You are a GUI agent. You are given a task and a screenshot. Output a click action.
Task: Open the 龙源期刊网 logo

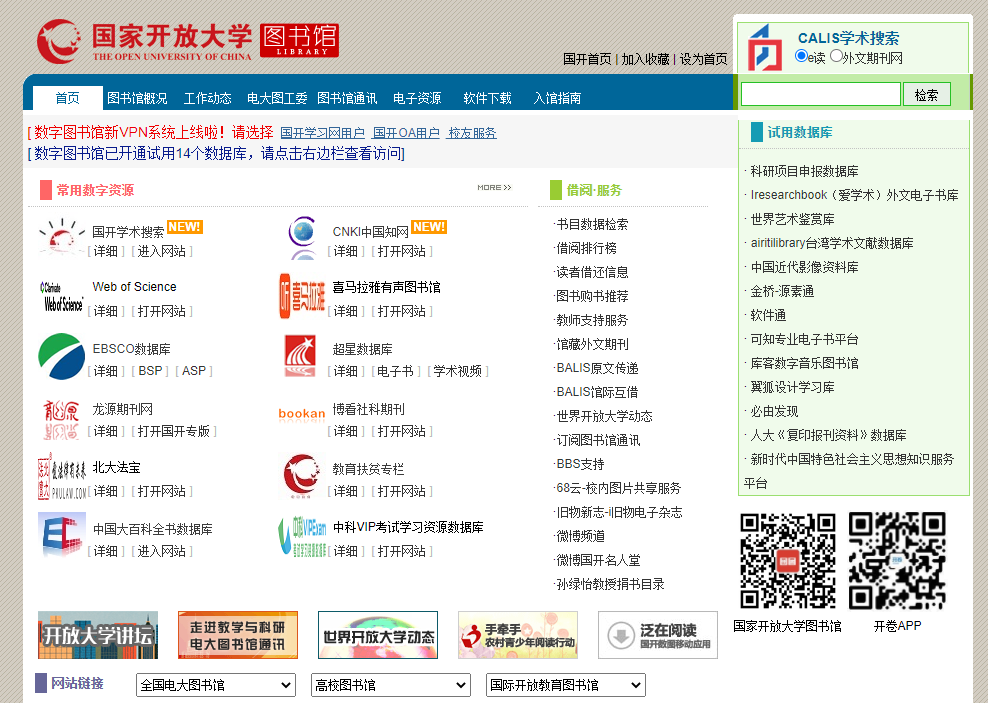tap(61, 420)
